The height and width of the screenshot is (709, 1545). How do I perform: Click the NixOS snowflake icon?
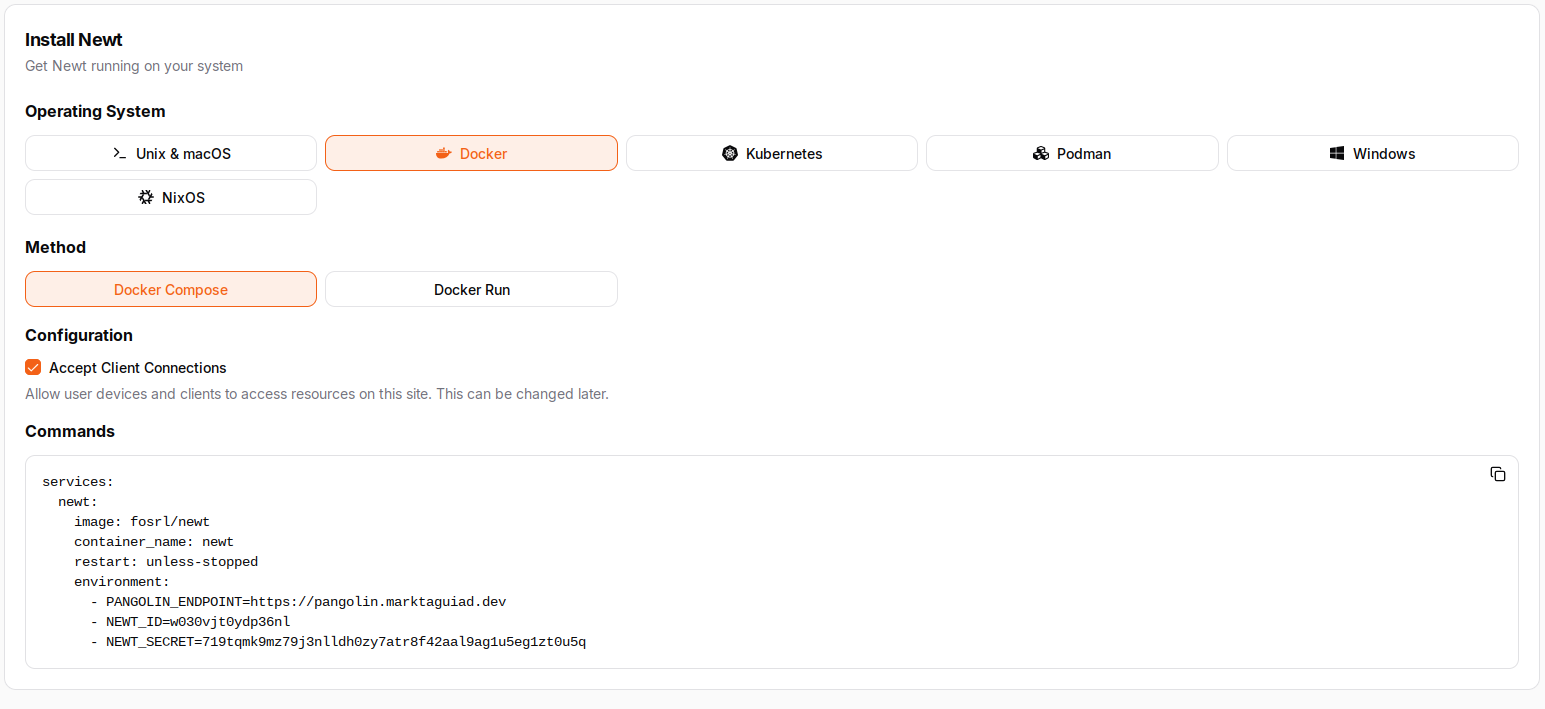pos(146,198)
